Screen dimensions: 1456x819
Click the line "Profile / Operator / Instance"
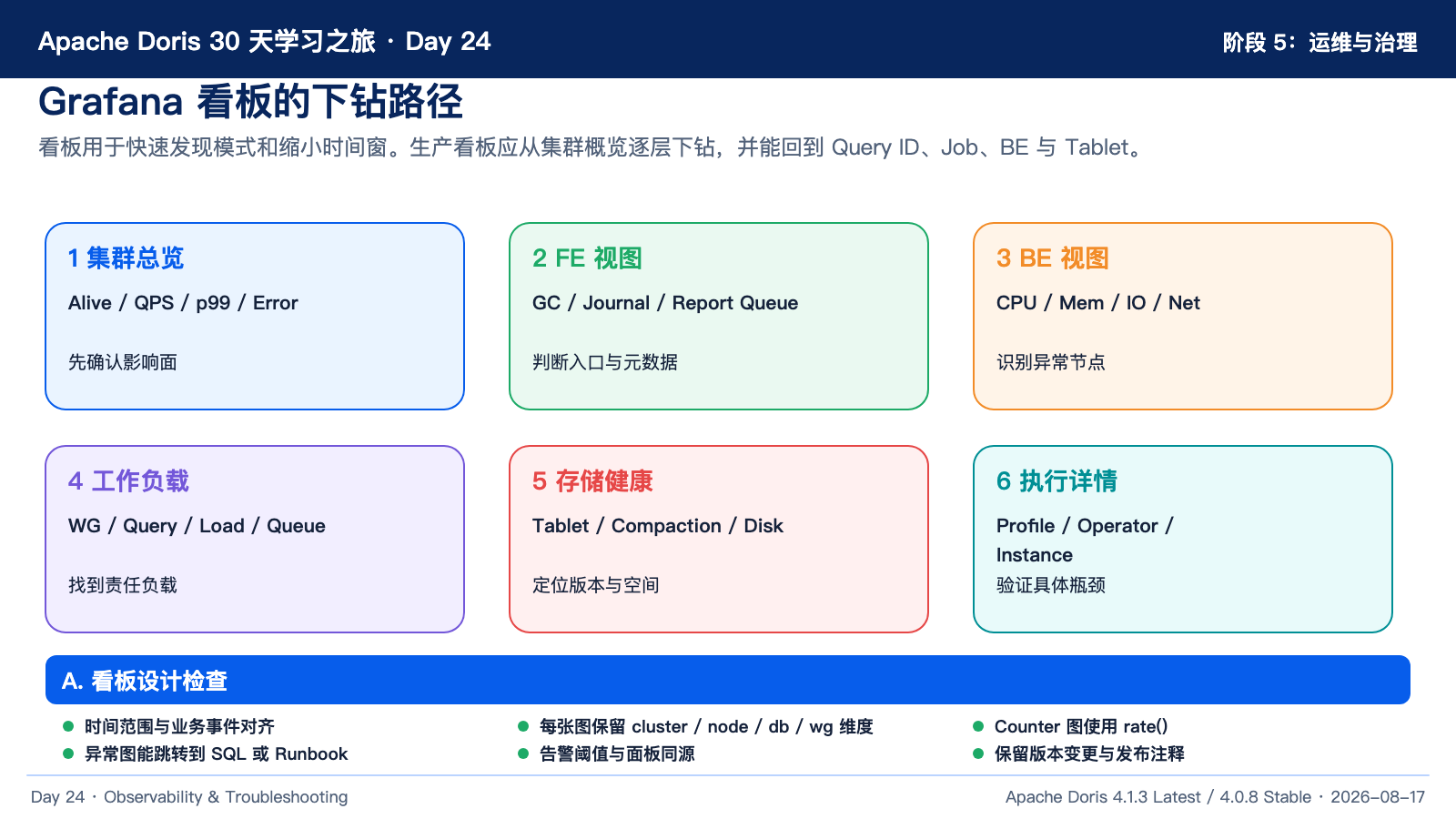click(x=1086, y=541)
